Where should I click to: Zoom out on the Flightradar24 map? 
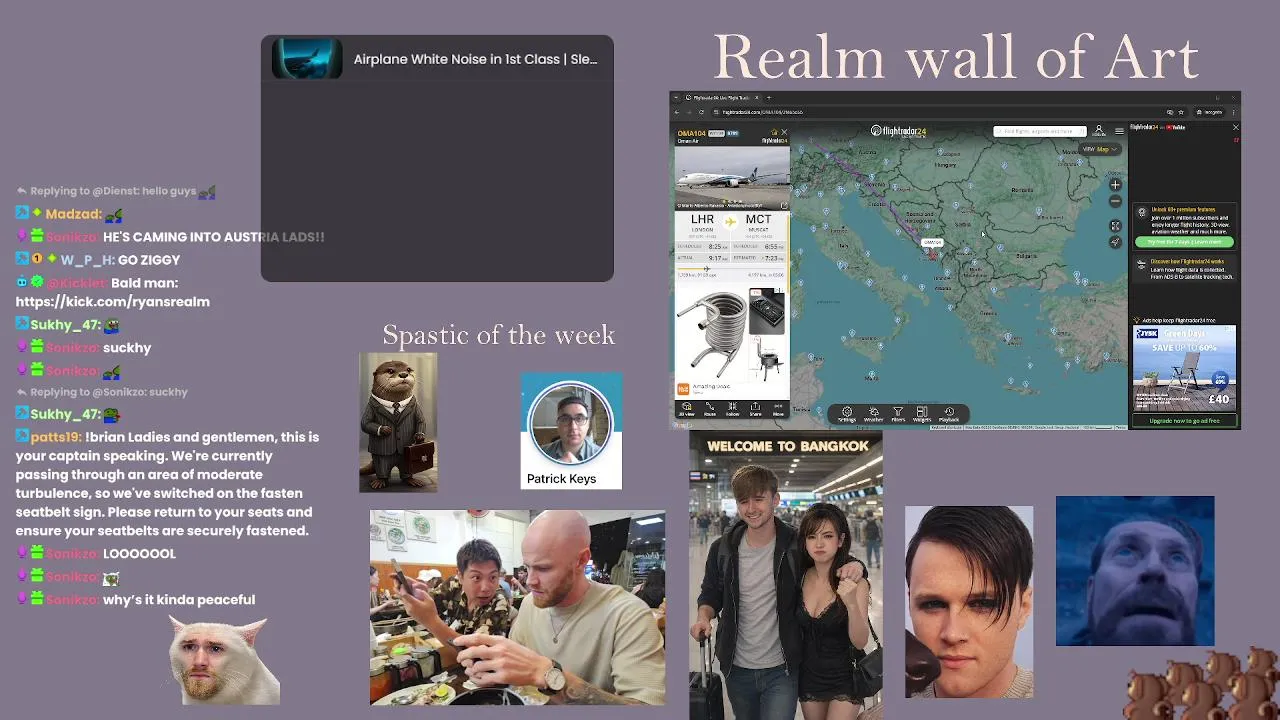coord(1115,201)
